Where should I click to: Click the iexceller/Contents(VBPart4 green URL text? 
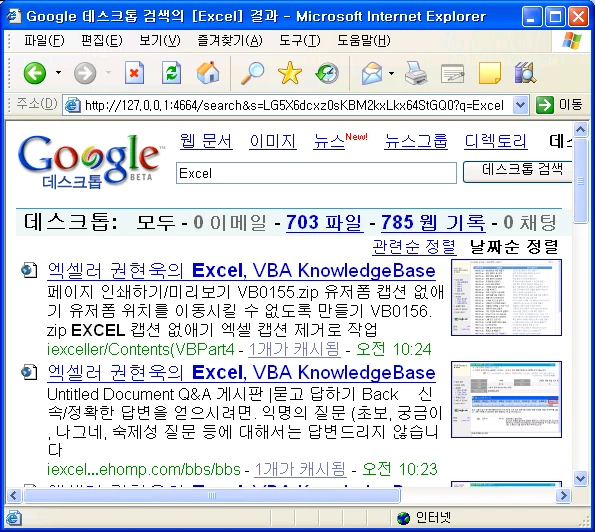(x=141, y=349)
